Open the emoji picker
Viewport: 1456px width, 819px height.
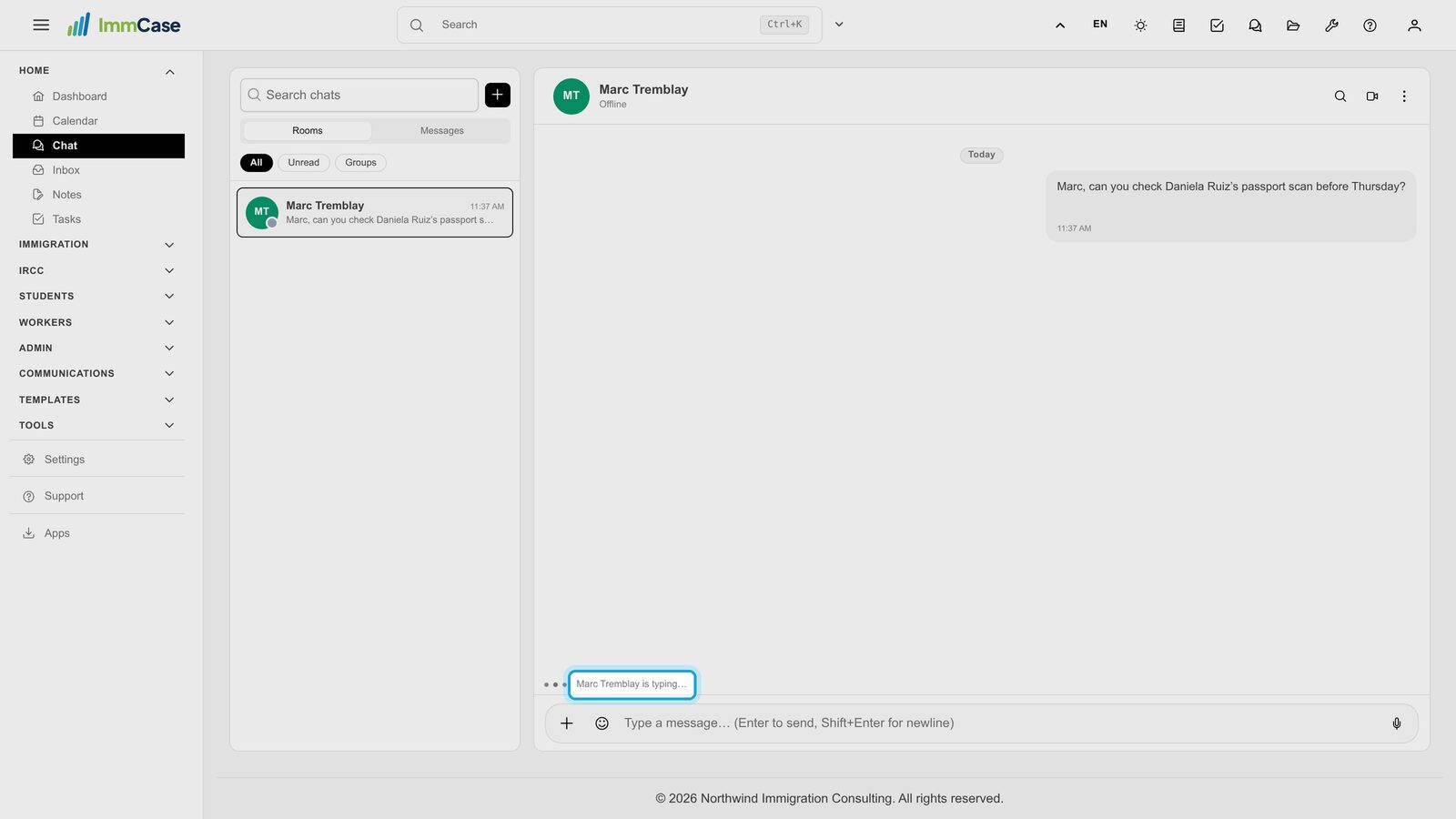tap(602, 723)
